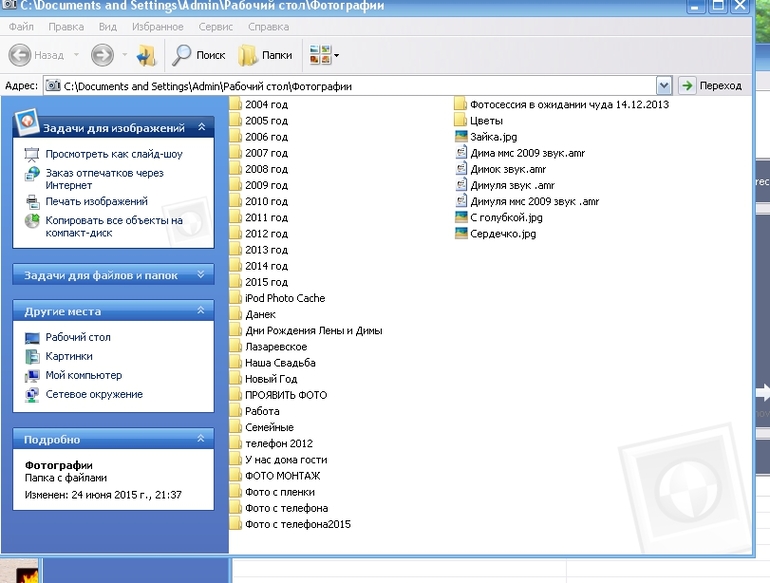Select the Зайка.jpg image file
The image size is (770, 583).
click(492, 136)
